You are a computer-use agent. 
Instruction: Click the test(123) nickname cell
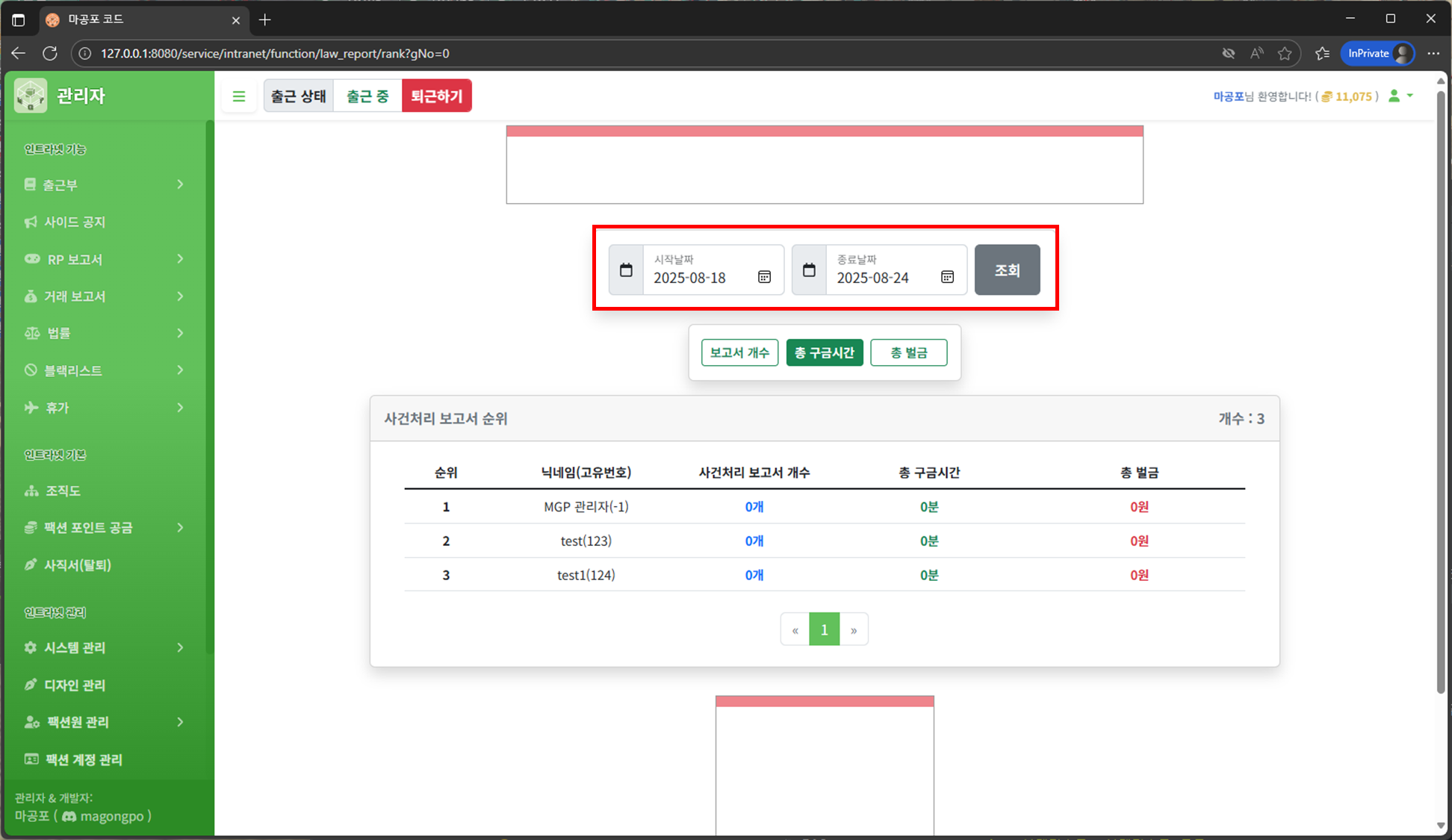coord(586,541)
